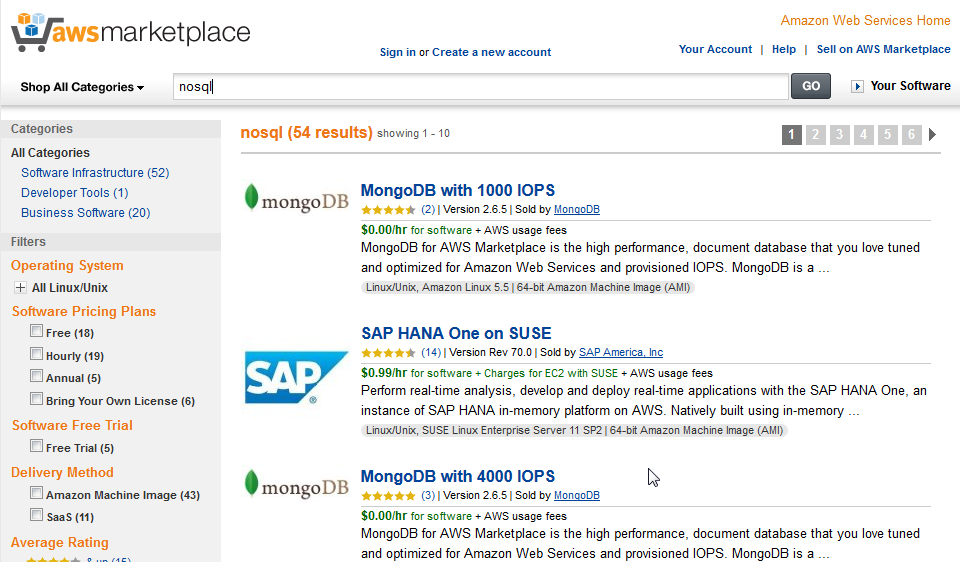960x562 pixels.
Task: Click SUSE Linux Enterprise Server 11 SP2 tag
Action: 512,430
